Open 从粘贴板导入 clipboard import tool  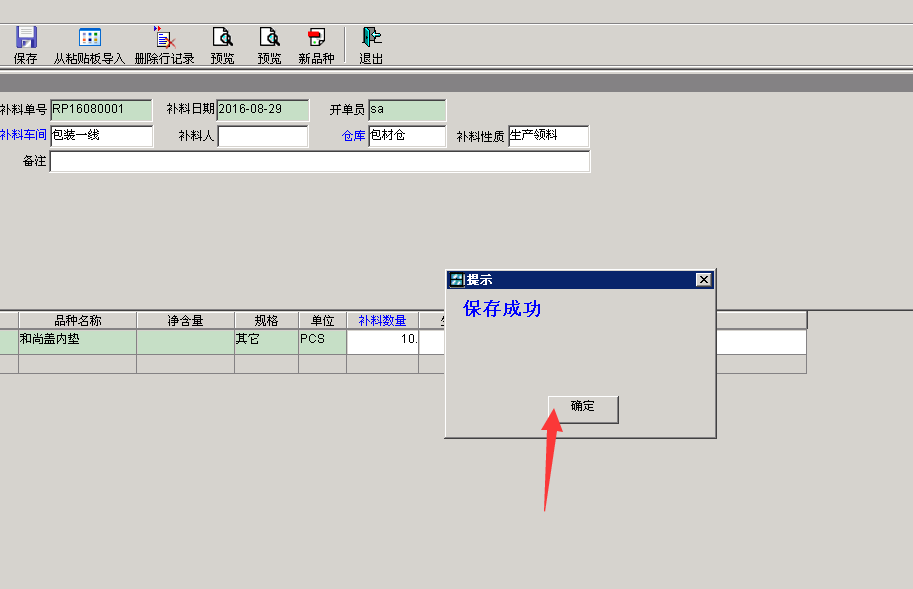coord(89,45)
